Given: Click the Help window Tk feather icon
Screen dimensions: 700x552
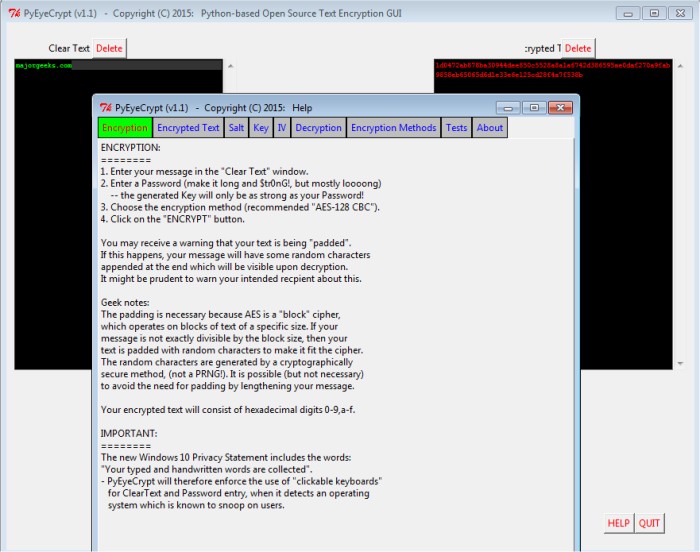Looking at the screenshot, I should [x=106, y=108].
